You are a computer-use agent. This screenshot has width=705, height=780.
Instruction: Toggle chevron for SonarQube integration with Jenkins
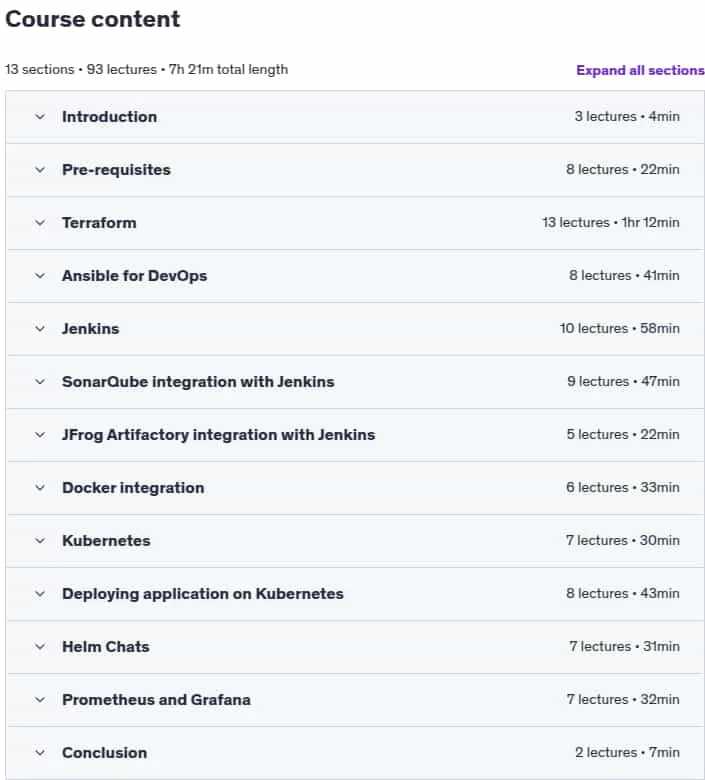click(40, 382)
